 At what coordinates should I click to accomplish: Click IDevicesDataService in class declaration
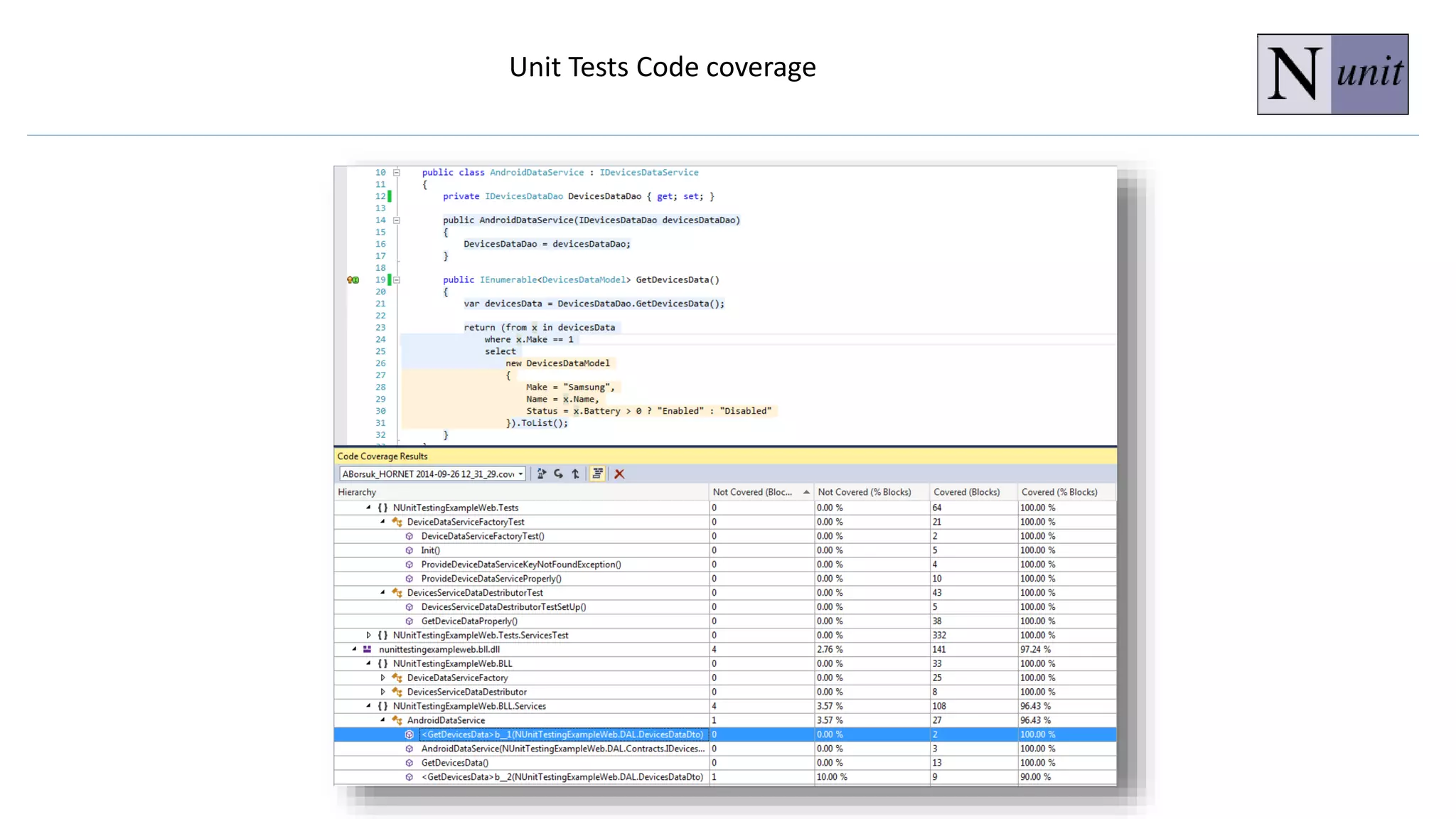click(x=648, y=173)
